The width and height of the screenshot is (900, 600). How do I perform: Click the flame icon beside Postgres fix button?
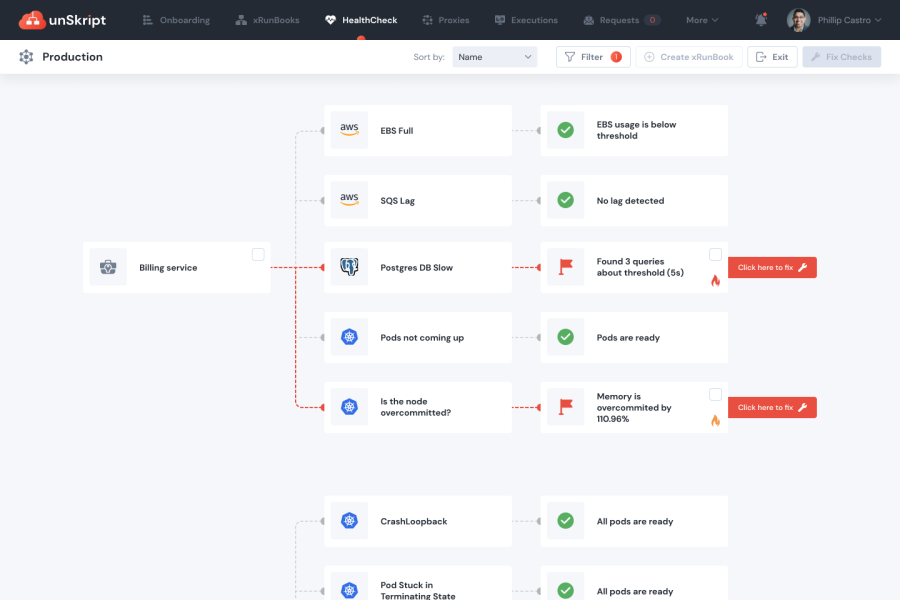pos(714,280)
